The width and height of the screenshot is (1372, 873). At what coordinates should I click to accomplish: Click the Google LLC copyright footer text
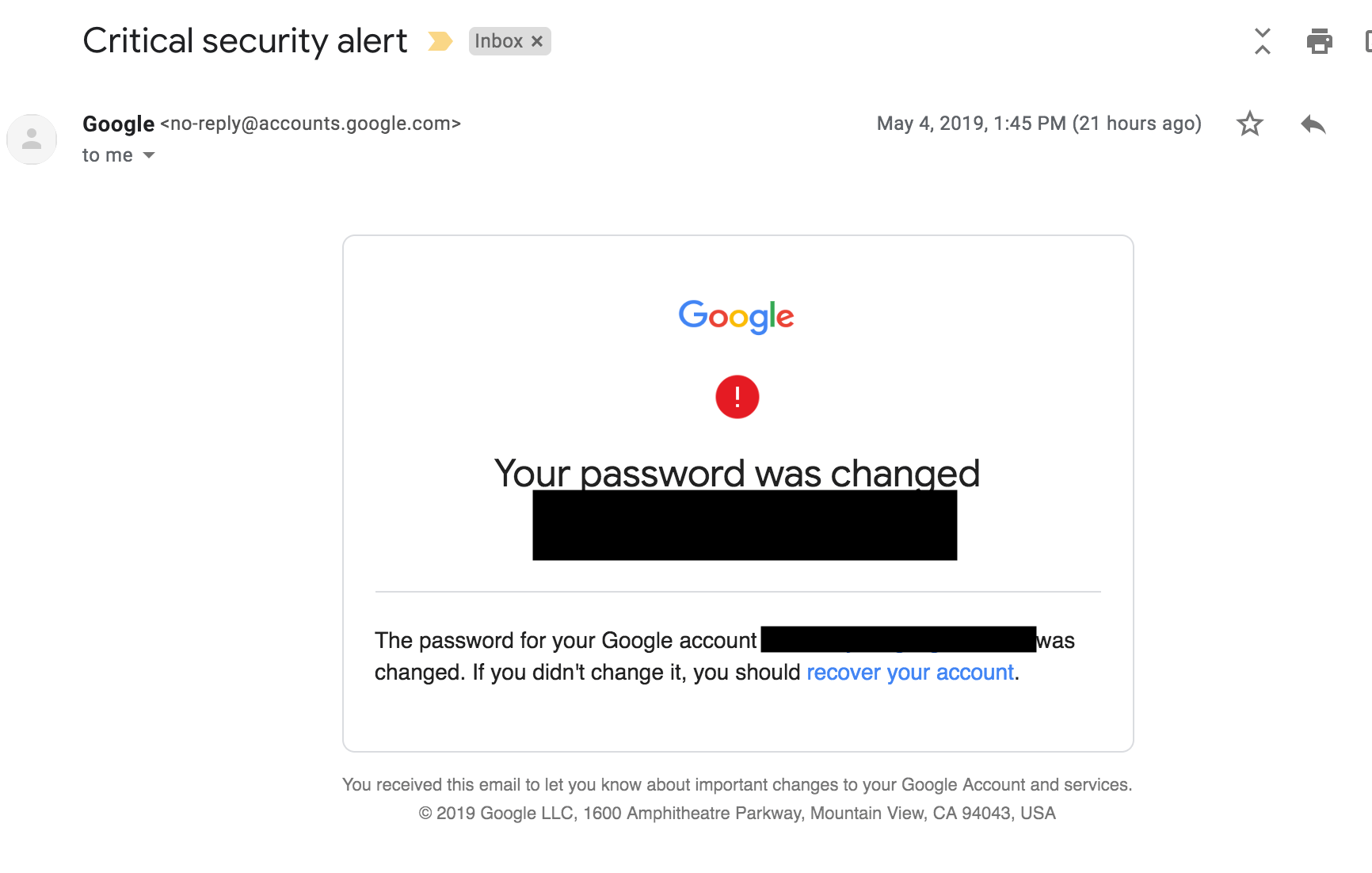click(x=737, y=813)
